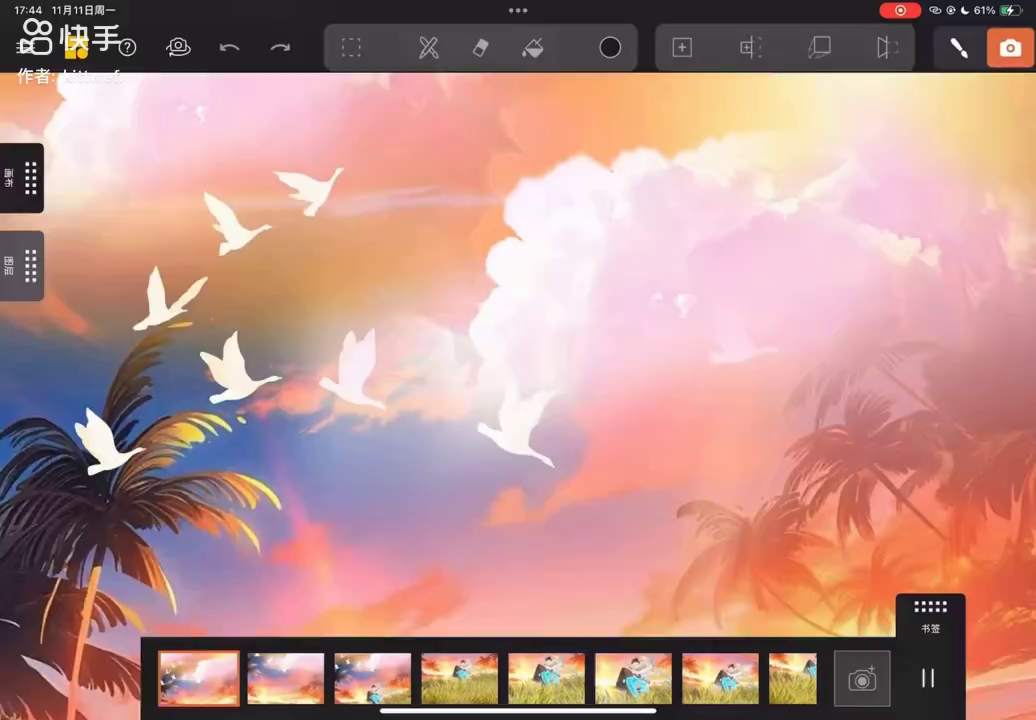Viewport: 1036px width, 720px height.
Task: Open the black color swatch circle
Action: (x=610, y=48)
